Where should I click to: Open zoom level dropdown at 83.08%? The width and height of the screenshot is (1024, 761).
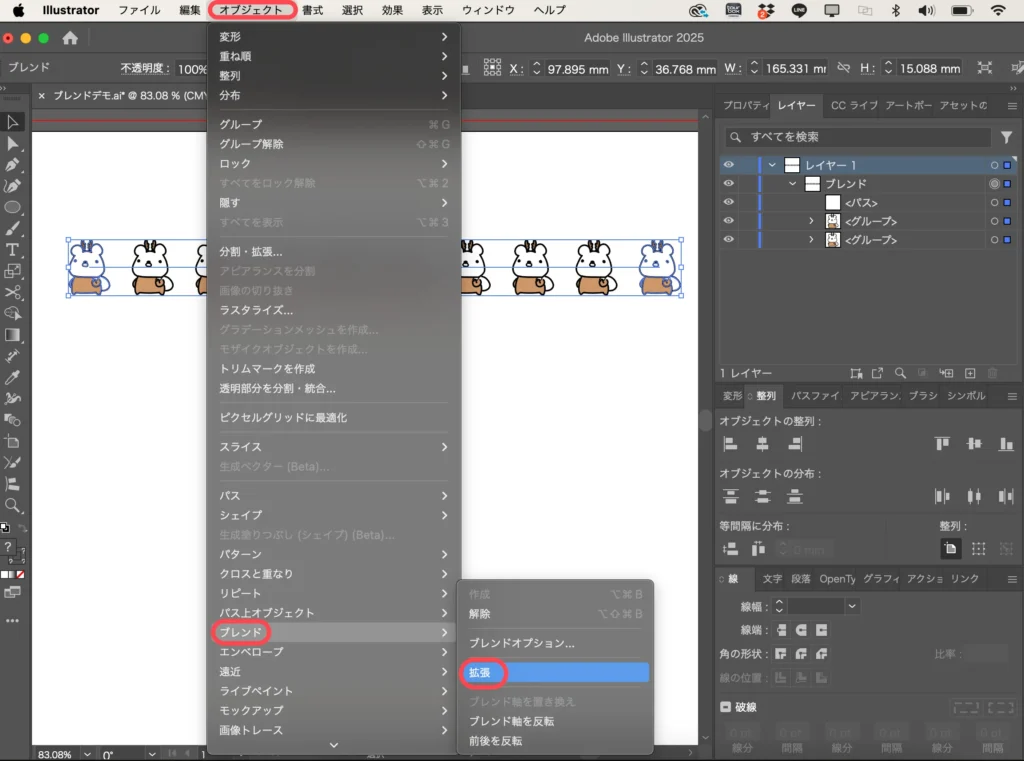pos(87,753)
